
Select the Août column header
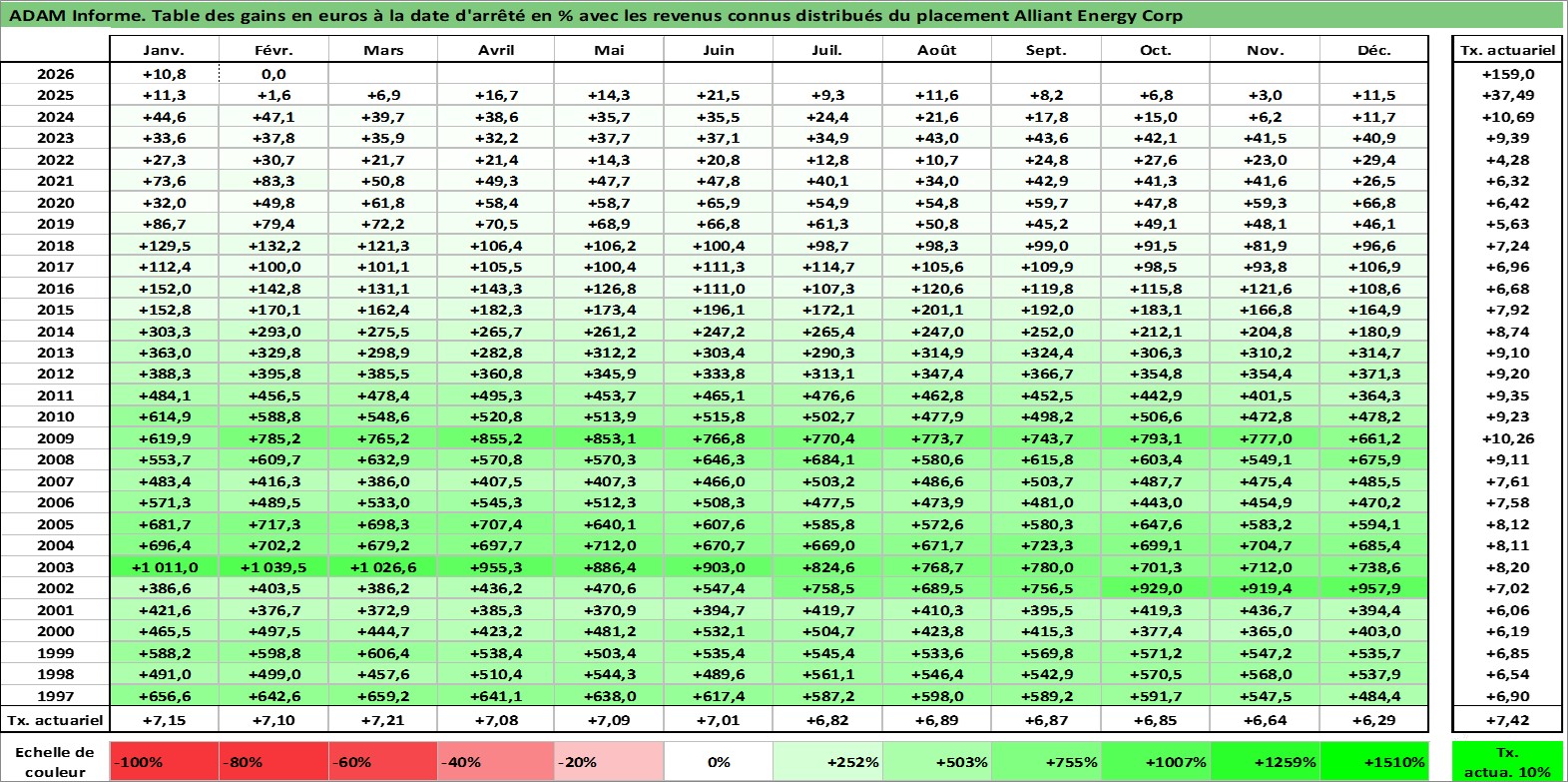pyautogui.click(x=937, y=50)
